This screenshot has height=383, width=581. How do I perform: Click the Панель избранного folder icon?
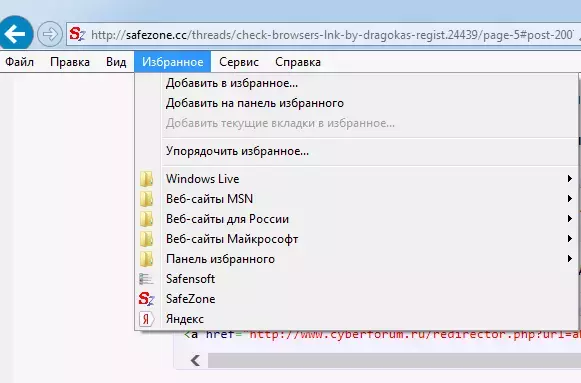point(146,259)
